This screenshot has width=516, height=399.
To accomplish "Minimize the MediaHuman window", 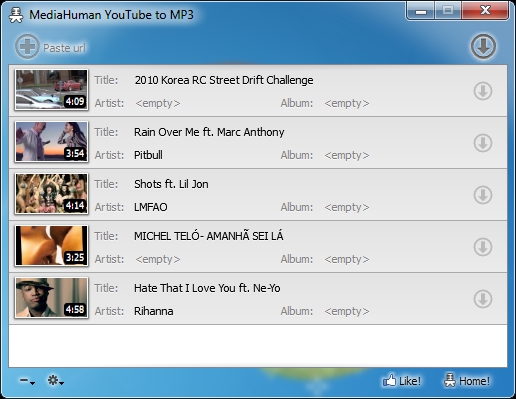I will tap(421, 11).
